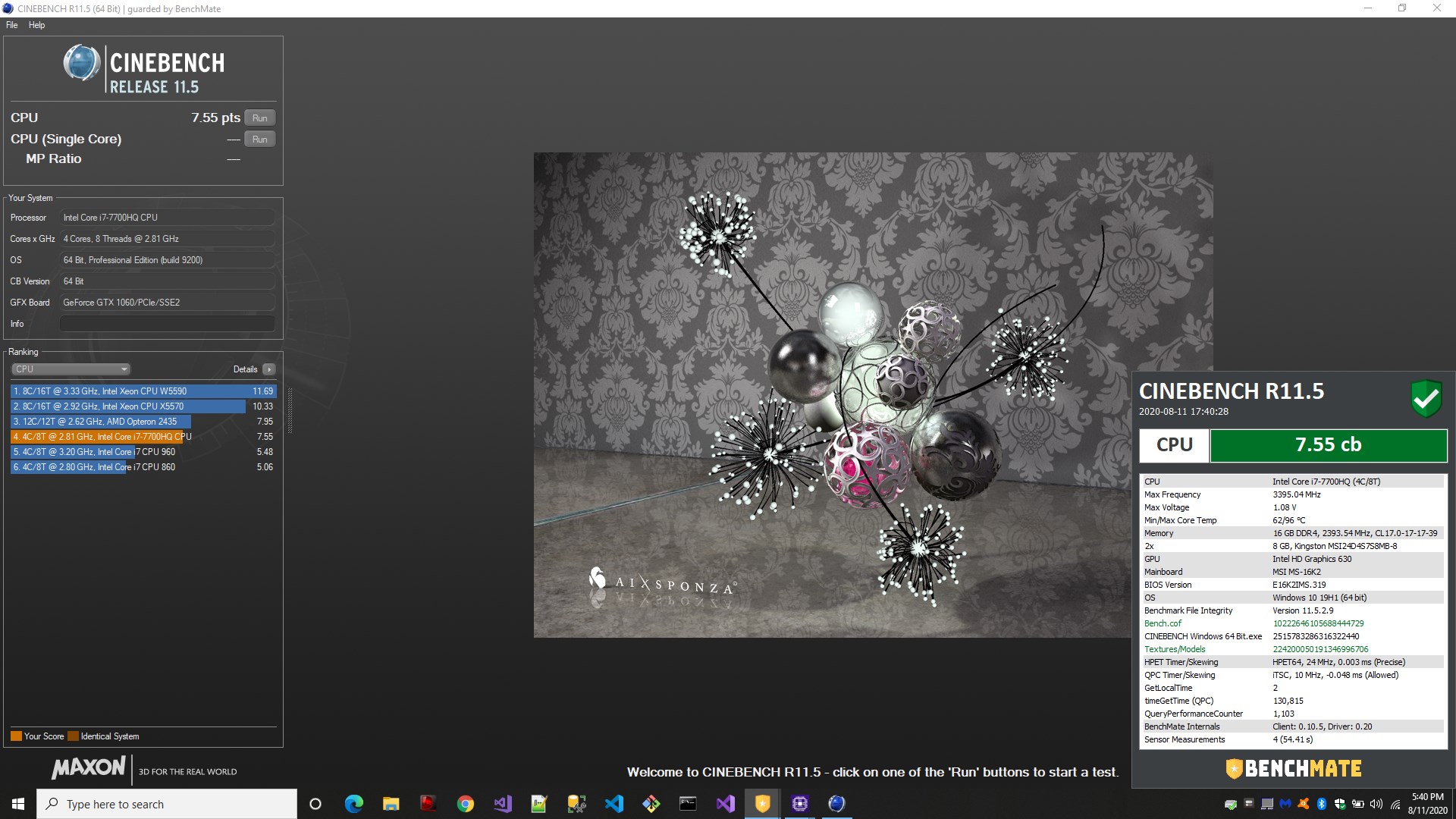Click the gray server-style tray icon
Image resolution: width=1456 pixels, height=819 pixels.
1248,804
